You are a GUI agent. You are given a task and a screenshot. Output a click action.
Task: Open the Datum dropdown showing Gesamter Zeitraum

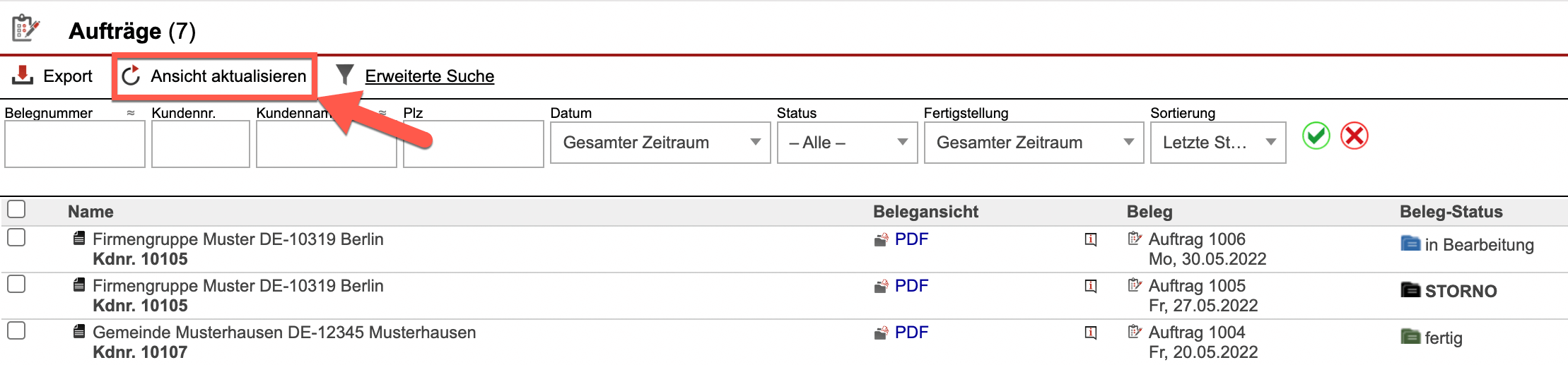660,143
